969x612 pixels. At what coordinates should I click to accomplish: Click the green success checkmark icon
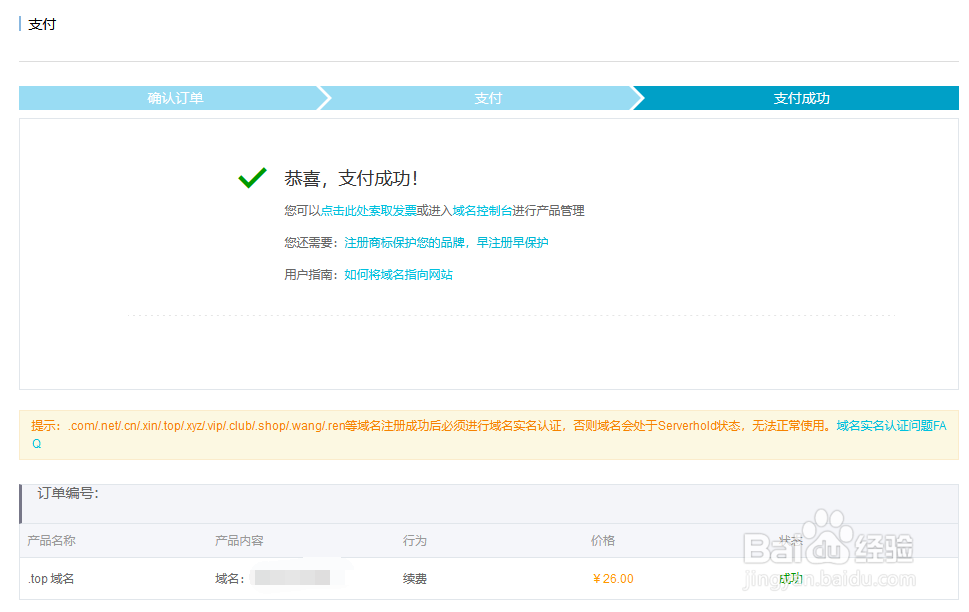coord(252,177)
